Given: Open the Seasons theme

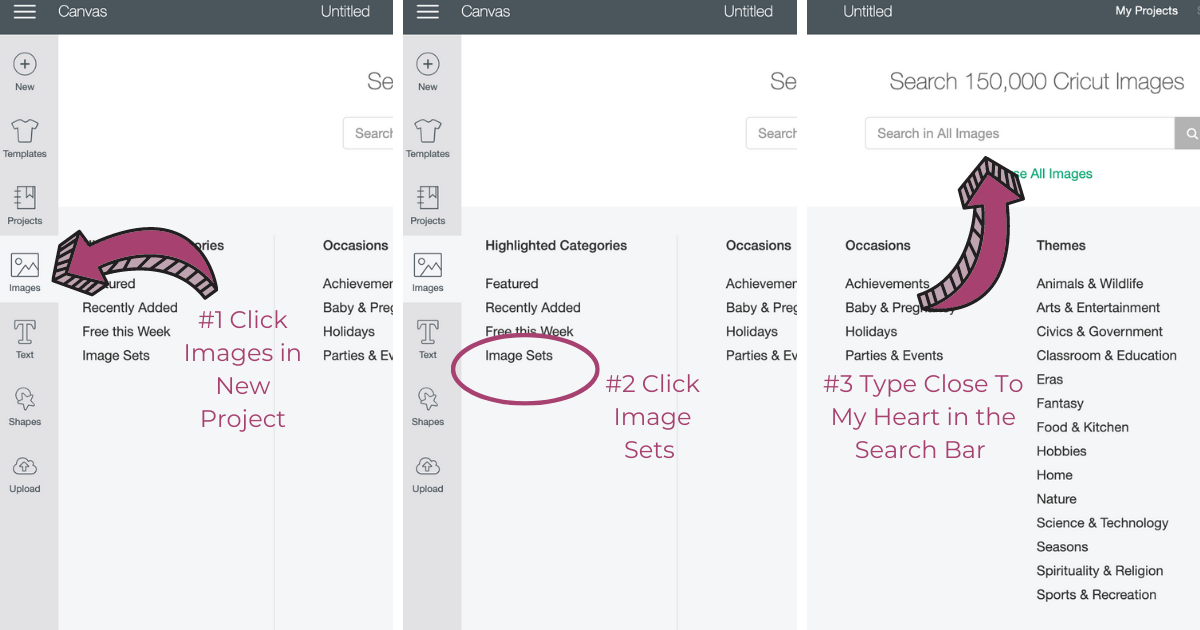Looking at the screenshot, I should pyautogui.click(x=1062, y=548).
